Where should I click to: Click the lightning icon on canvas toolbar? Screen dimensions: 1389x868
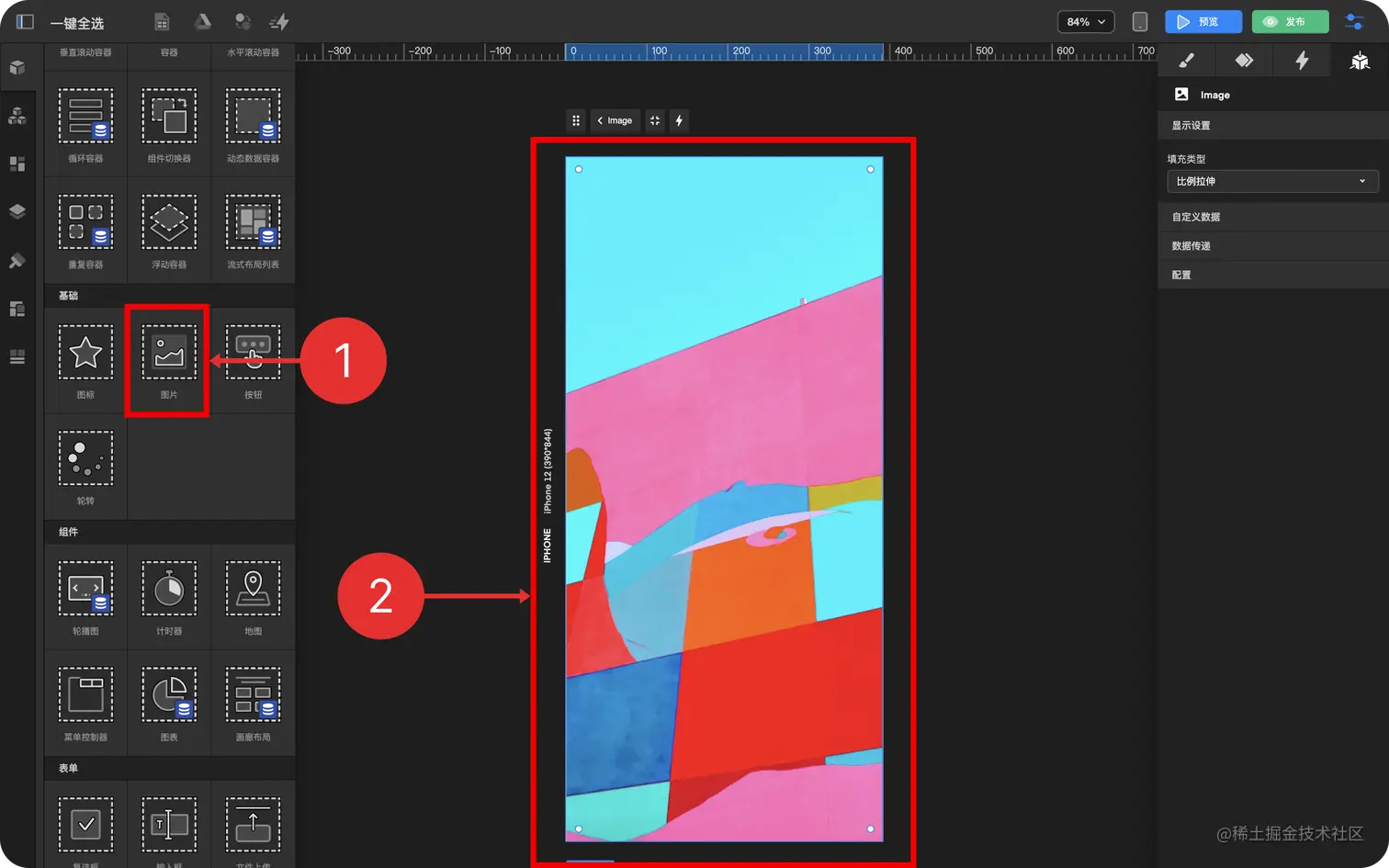[x=679, y=120]
